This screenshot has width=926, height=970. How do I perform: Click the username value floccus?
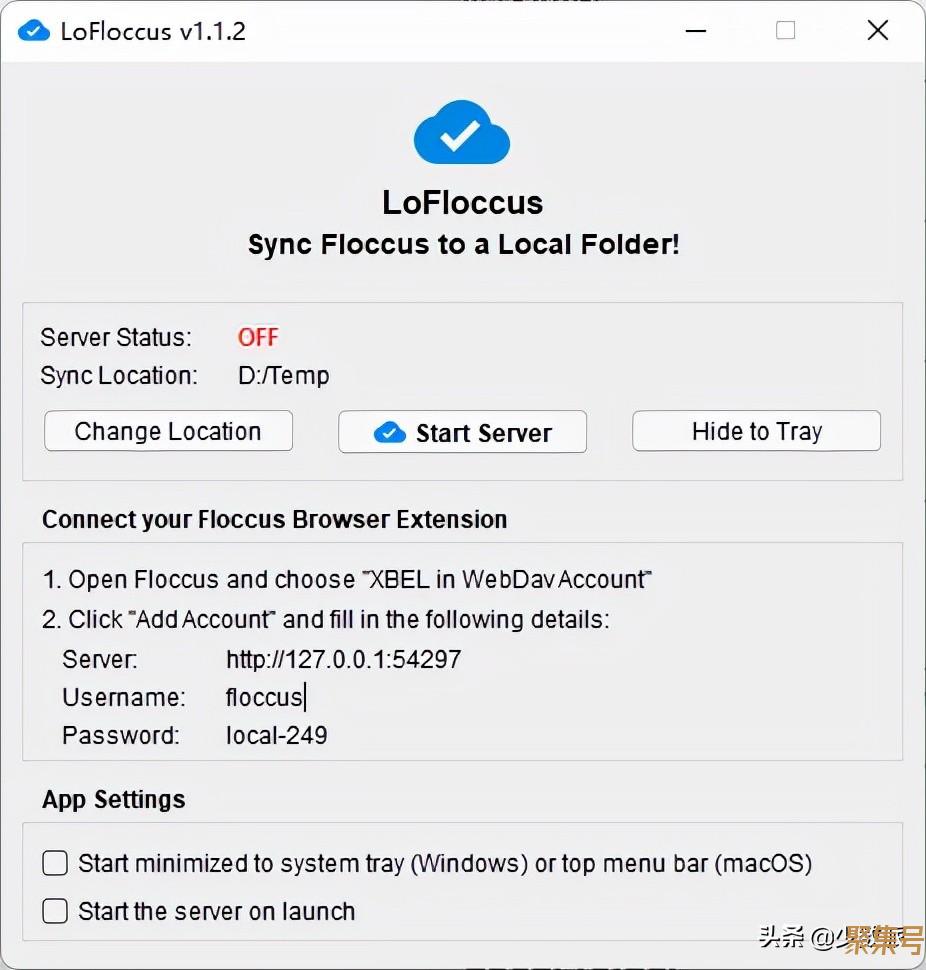pos(264,697)
